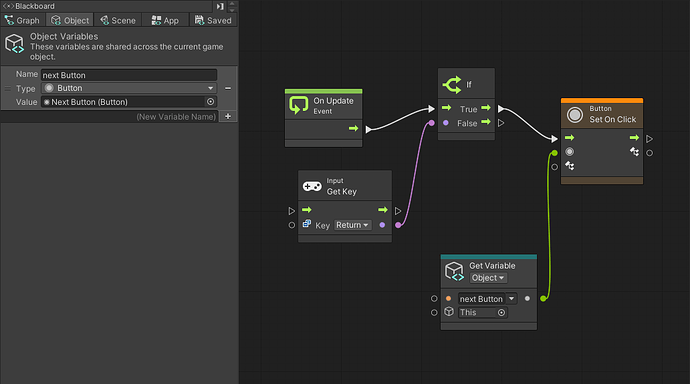Image resolution: width=690 pixels, height=384 pixels.
Task: Remove the next Button variable with minus
Action: [x=228, y=88]
